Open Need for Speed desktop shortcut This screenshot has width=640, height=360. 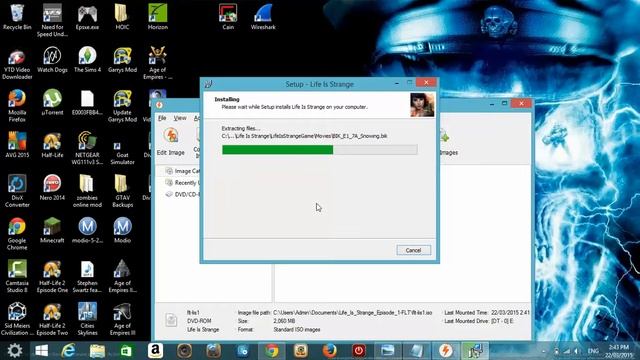pos(52,20)
